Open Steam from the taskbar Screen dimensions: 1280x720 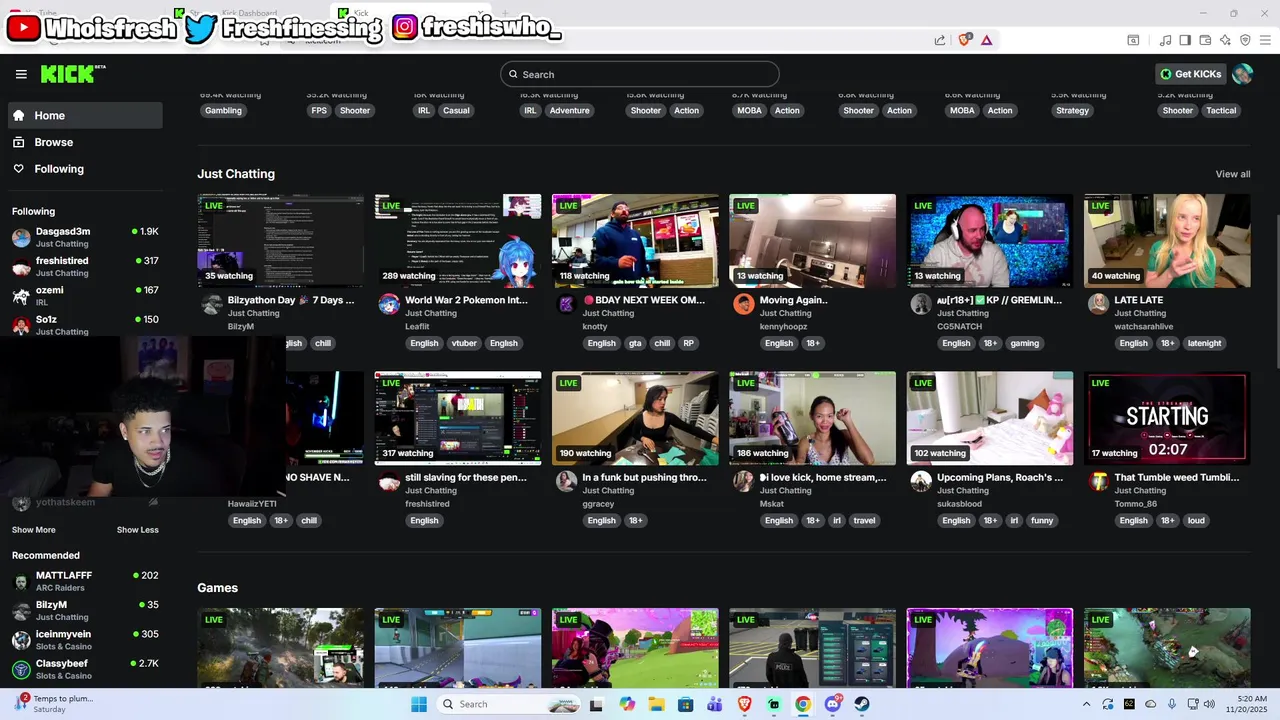[x=862, y=704]
